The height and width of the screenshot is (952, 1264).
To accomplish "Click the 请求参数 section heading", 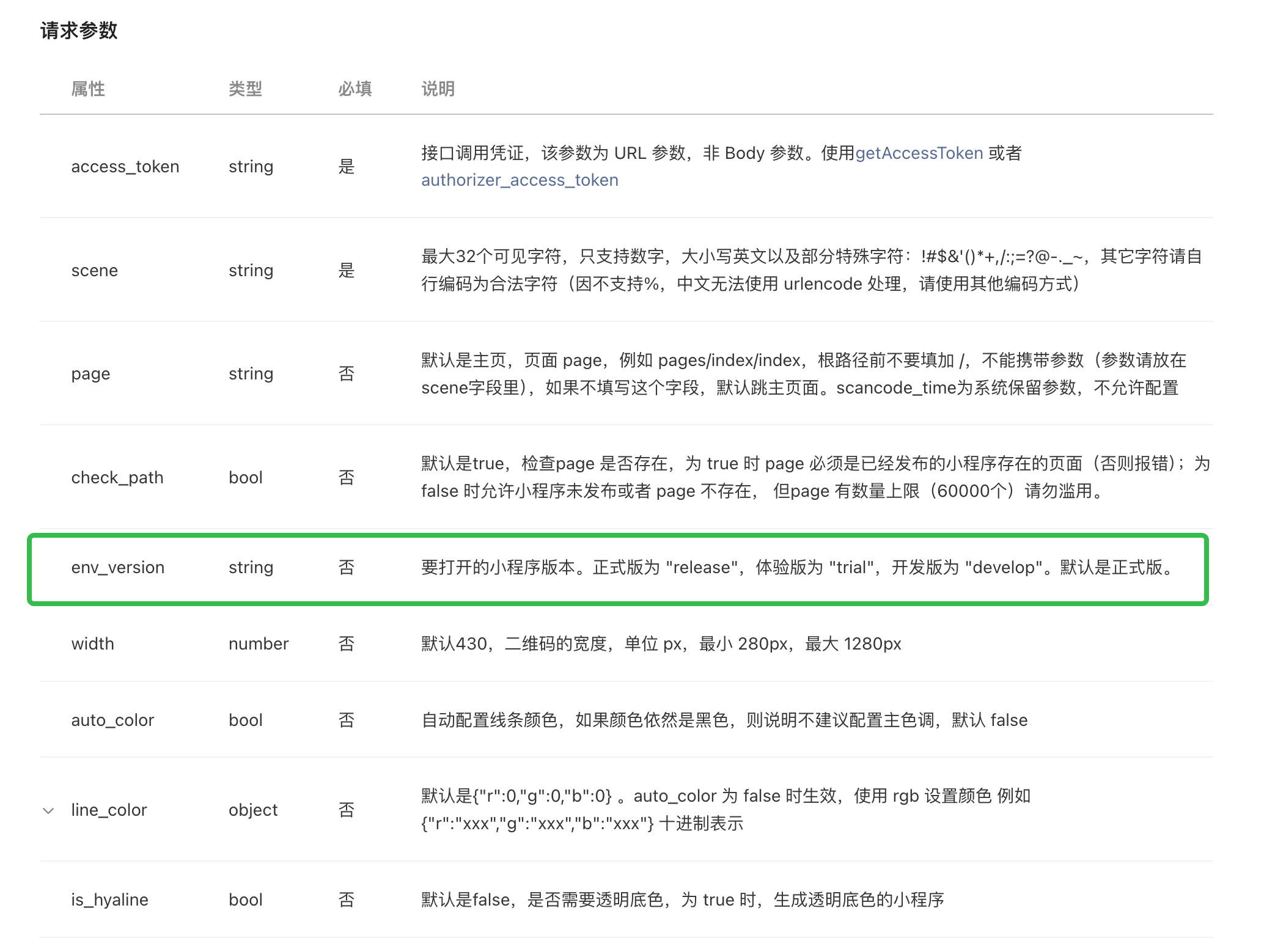I will [x=79, y=31].
